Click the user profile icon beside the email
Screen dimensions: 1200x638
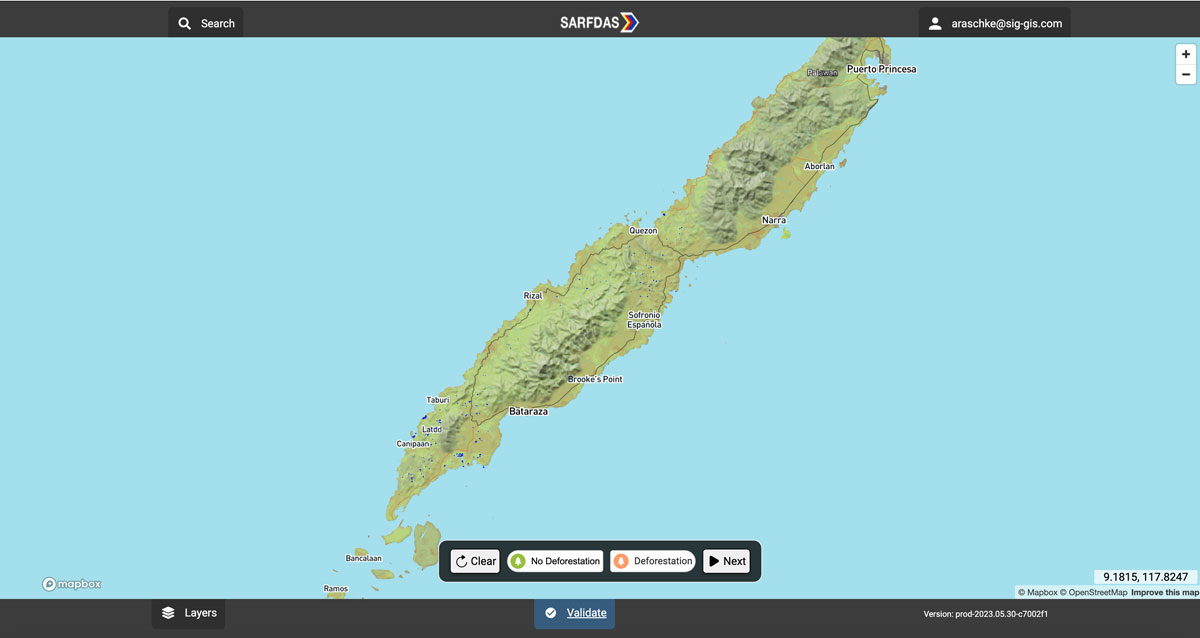click(x=934, y=22)
